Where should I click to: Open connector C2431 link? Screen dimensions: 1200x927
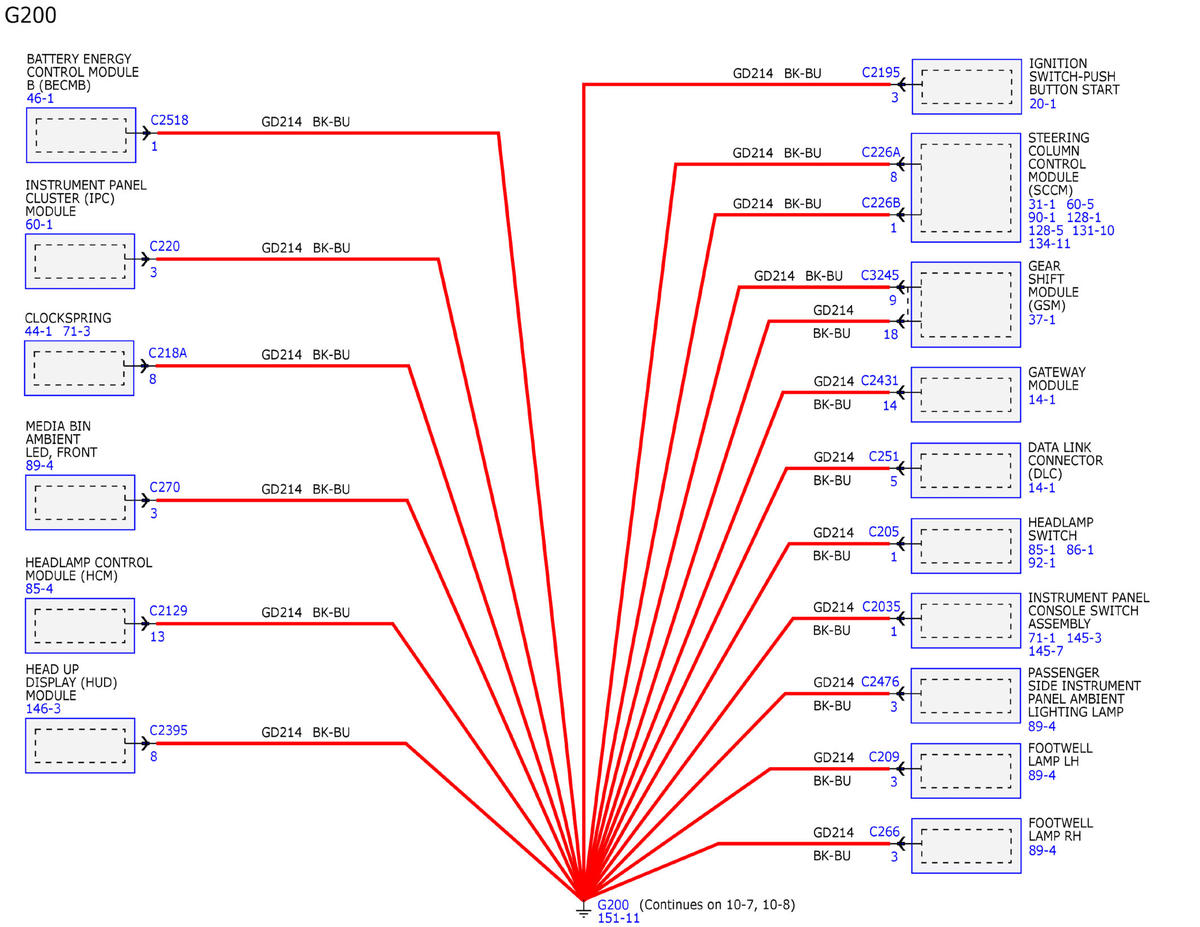tap(881, 381)
